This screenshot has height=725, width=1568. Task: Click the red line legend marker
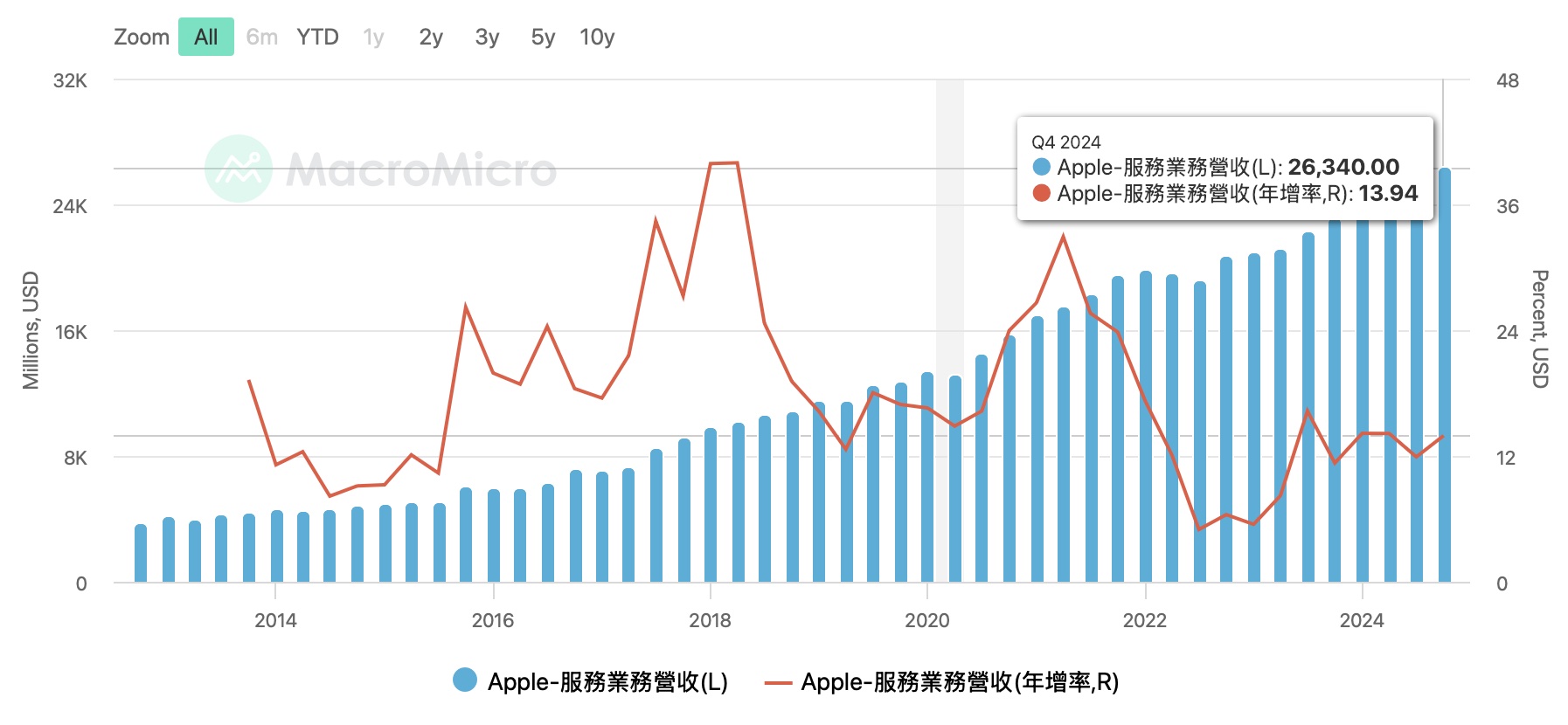click(x=778, y=682)
